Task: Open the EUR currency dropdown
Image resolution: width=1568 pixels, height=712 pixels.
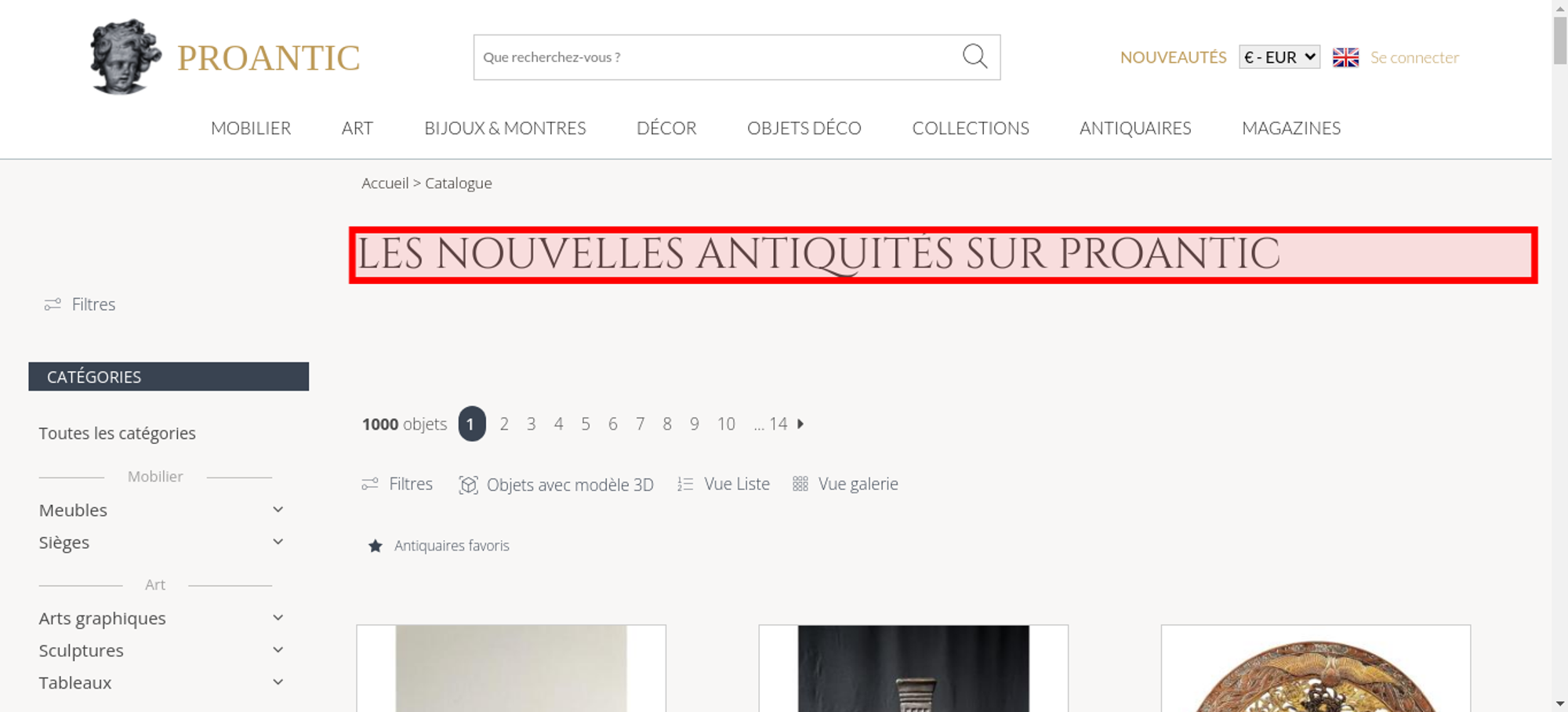Action: [1279, 57]
